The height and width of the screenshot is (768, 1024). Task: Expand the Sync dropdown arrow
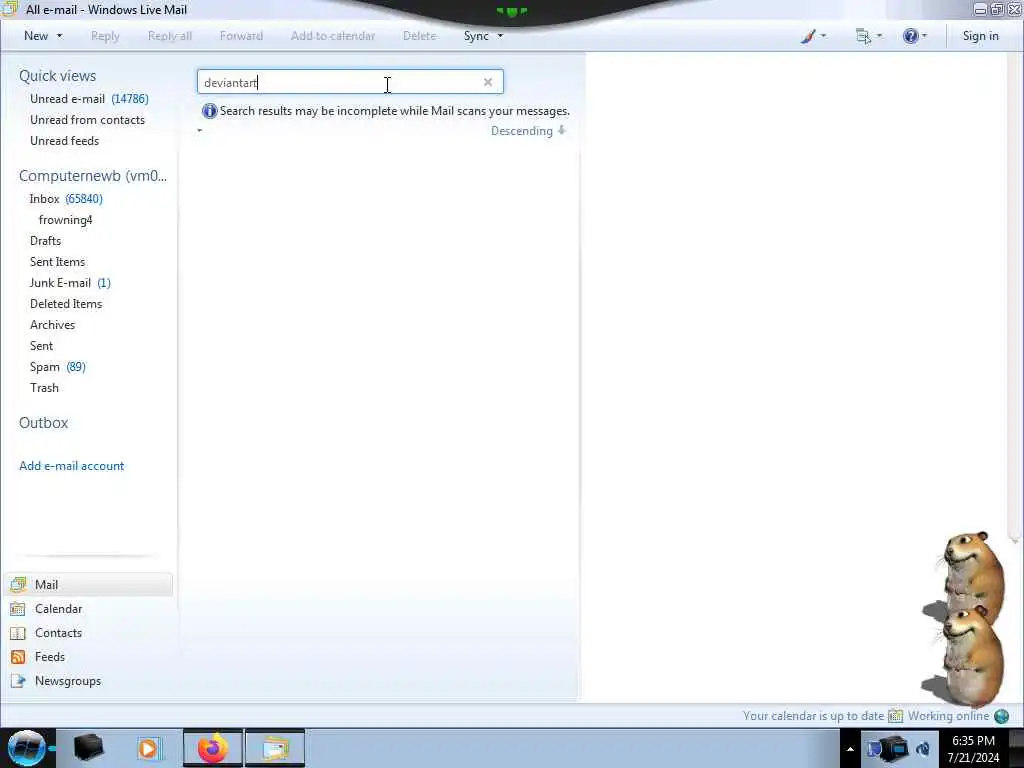pyautogui.click(x=500, y=36)
